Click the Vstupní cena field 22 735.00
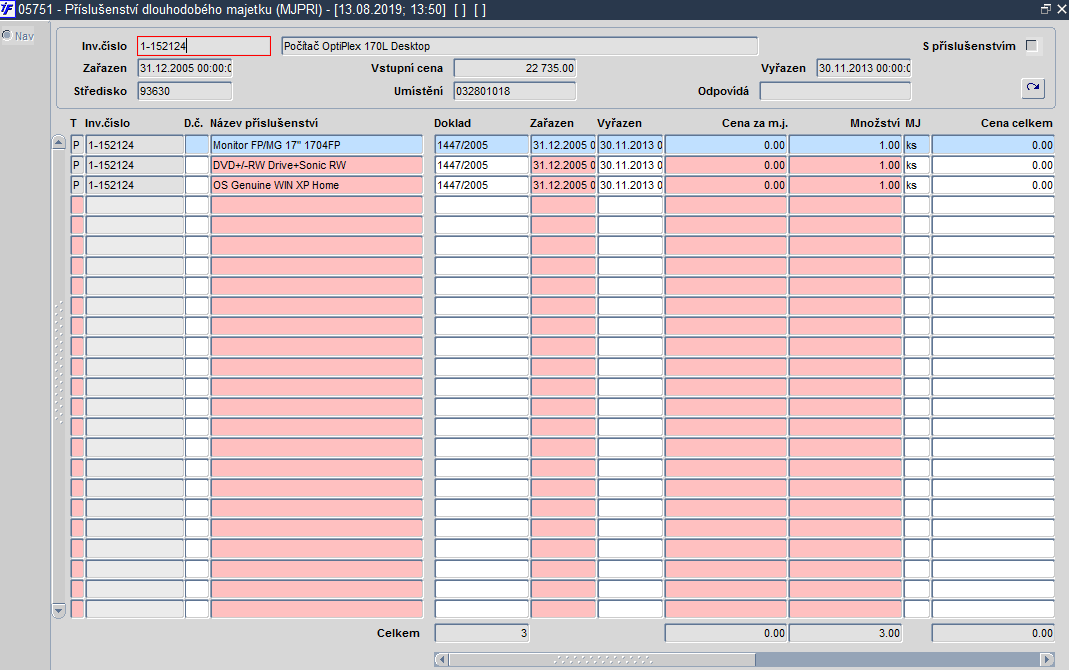This screenshot has width=1069, height=670. tap(515, 68)
